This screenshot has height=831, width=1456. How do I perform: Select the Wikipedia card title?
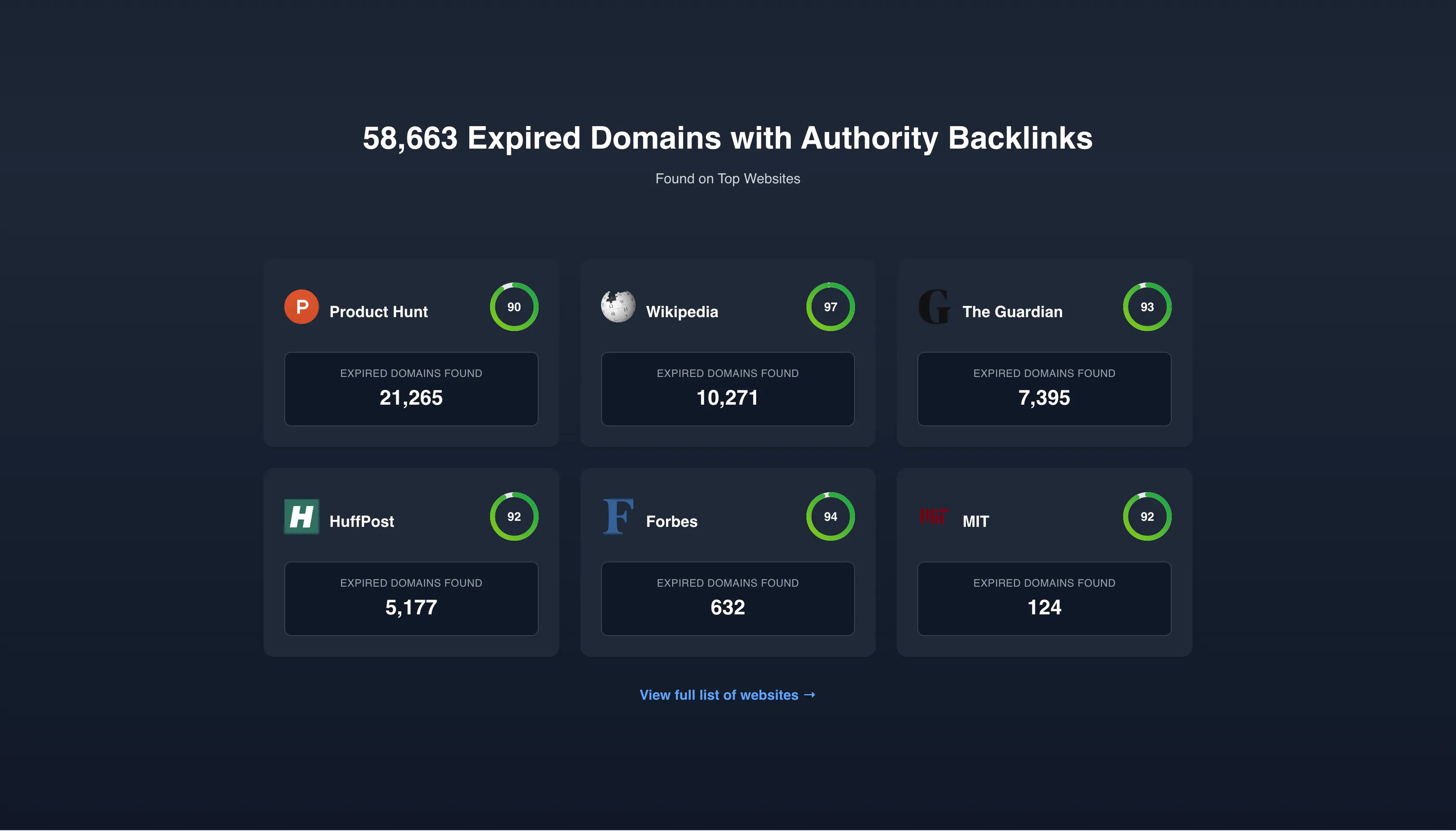(682, 312)
